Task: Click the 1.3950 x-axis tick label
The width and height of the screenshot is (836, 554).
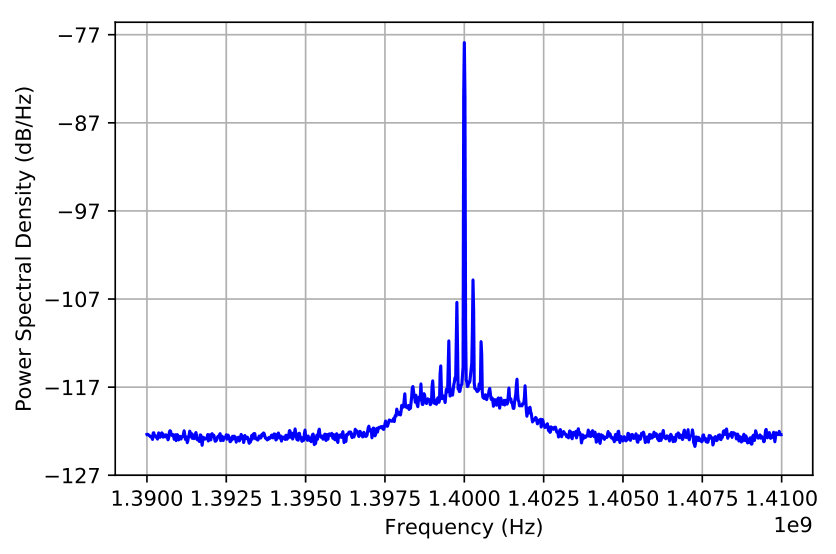Action: pyautogui.click(x=306, y=499)
